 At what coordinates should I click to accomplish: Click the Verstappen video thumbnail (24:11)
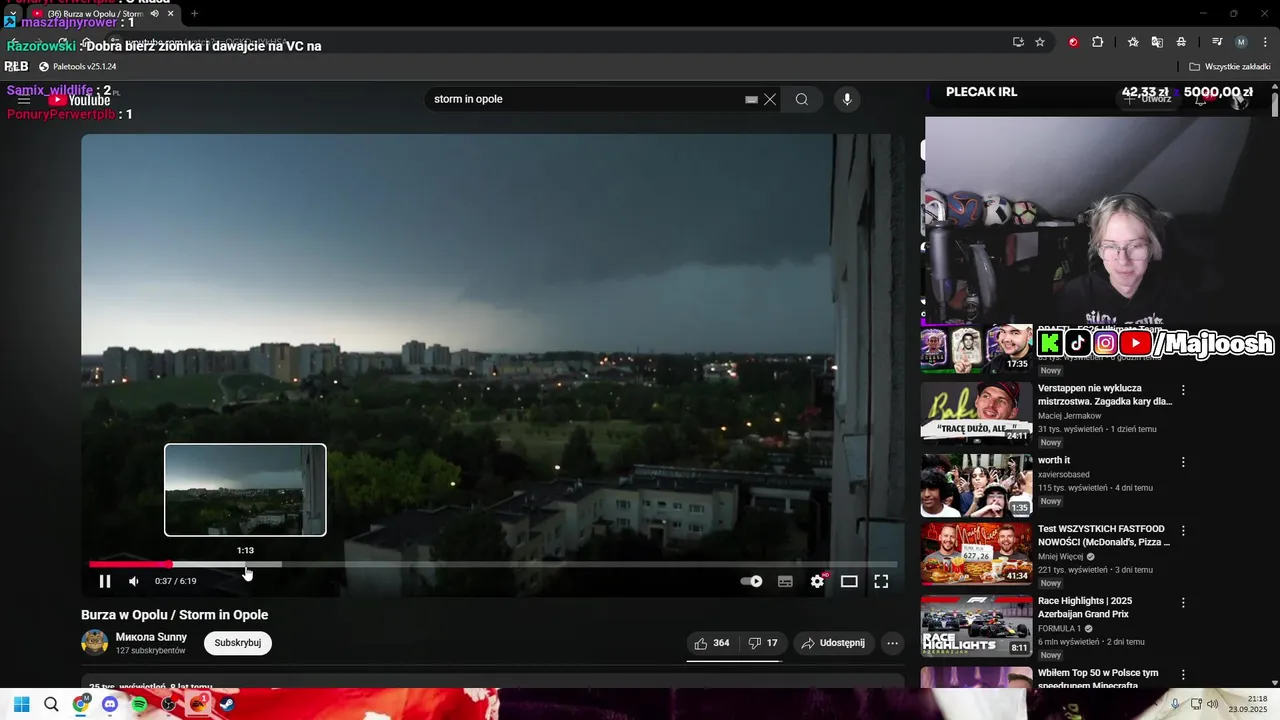pyautogui.click(x=976, y=412)
